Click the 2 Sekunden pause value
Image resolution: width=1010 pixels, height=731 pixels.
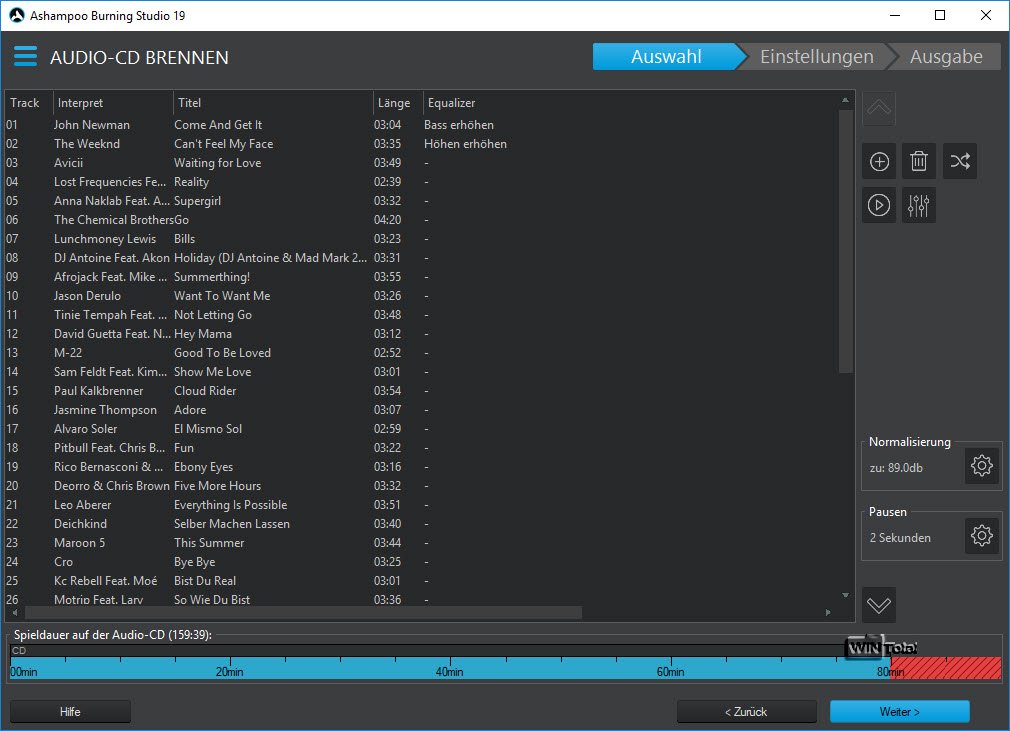pyautogui.click(x=900, y=538)
